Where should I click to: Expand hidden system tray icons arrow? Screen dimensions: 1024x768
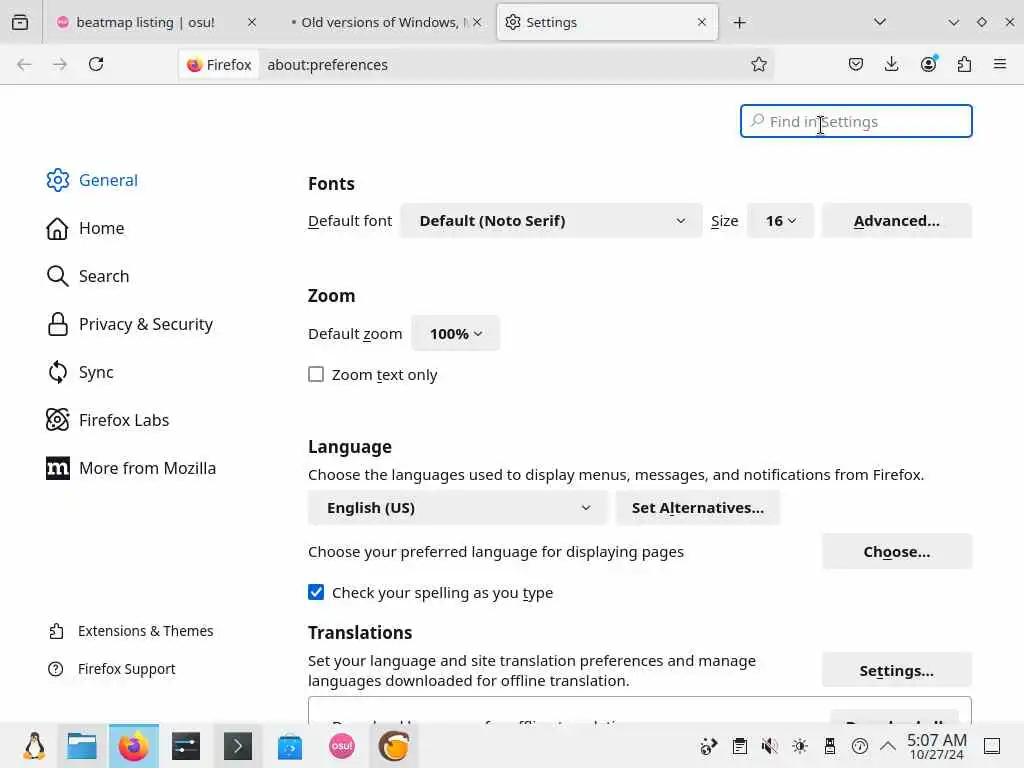888,746
